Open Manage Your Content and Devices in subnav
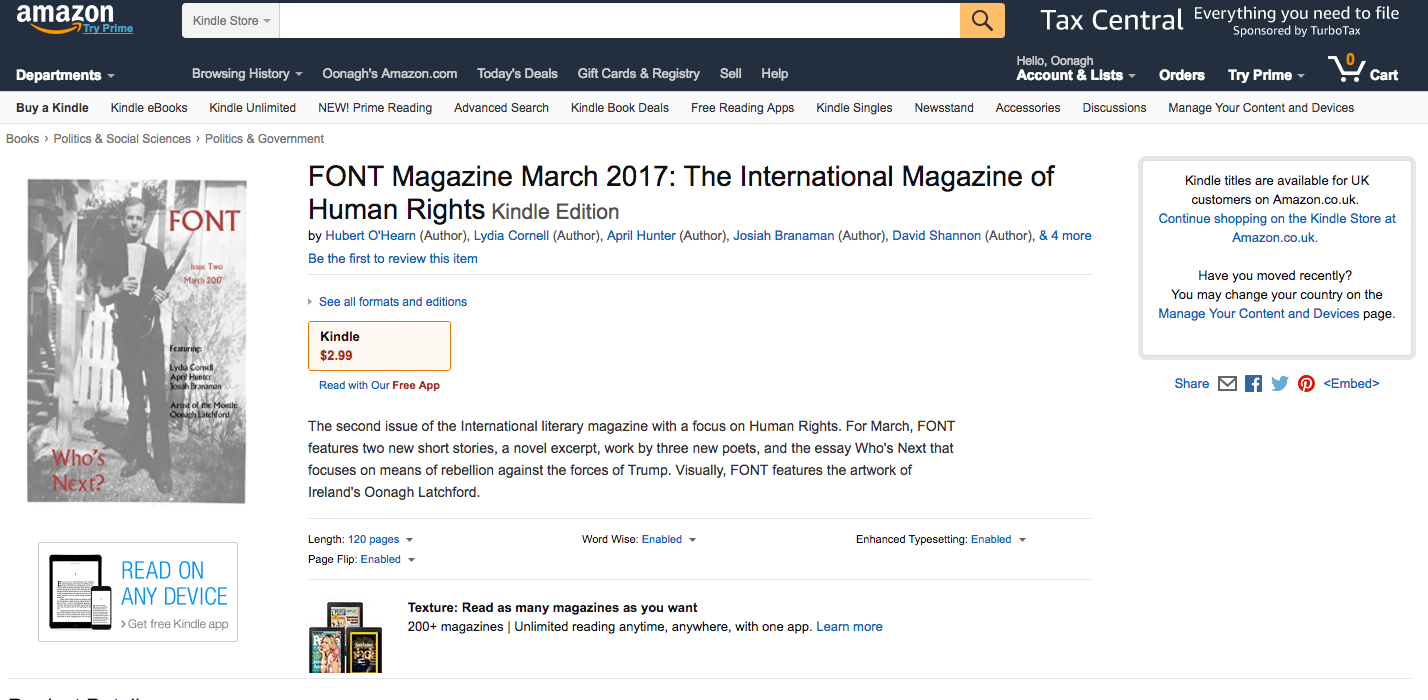Screen dimensions: 1428x700 coord(1261,108)
